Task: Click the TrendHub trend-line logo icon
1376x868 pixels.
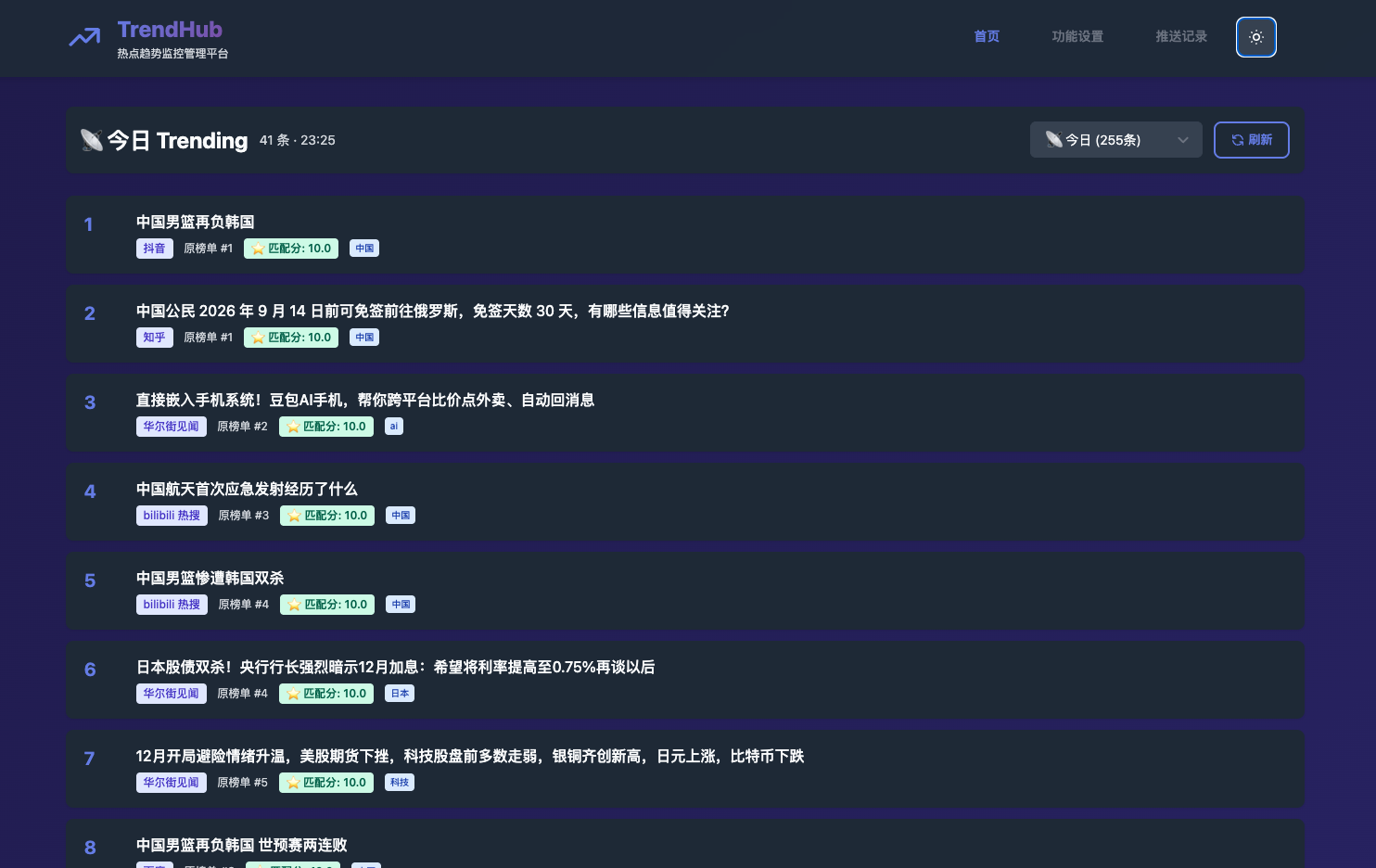Action: [x=83, y=38]
